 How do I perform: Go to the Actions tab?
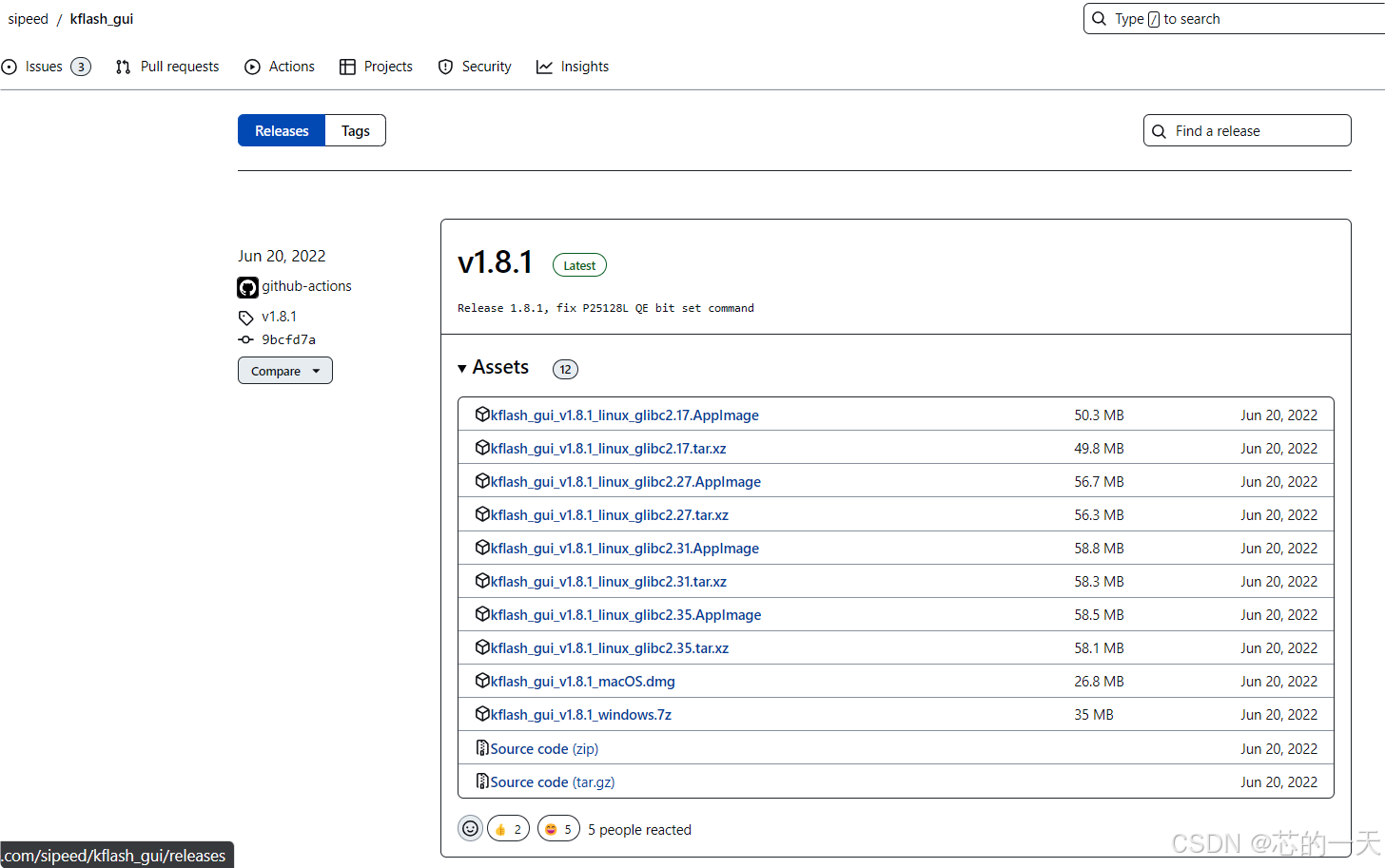tap(280, 67)
